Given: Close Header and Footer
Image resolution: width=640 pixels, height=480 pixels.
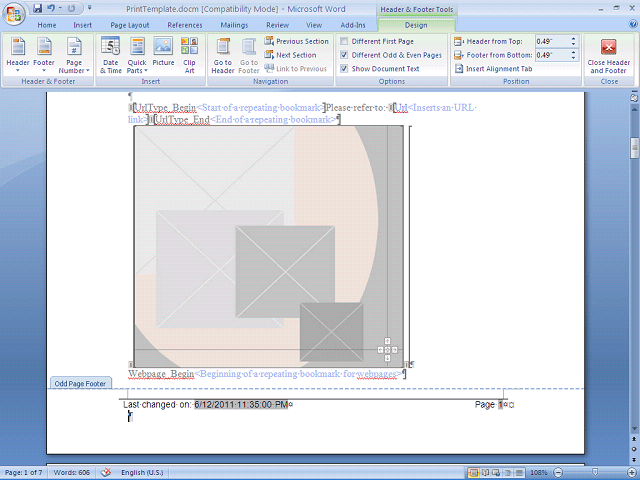Looking at the screenshot, I should click(609, 56).
